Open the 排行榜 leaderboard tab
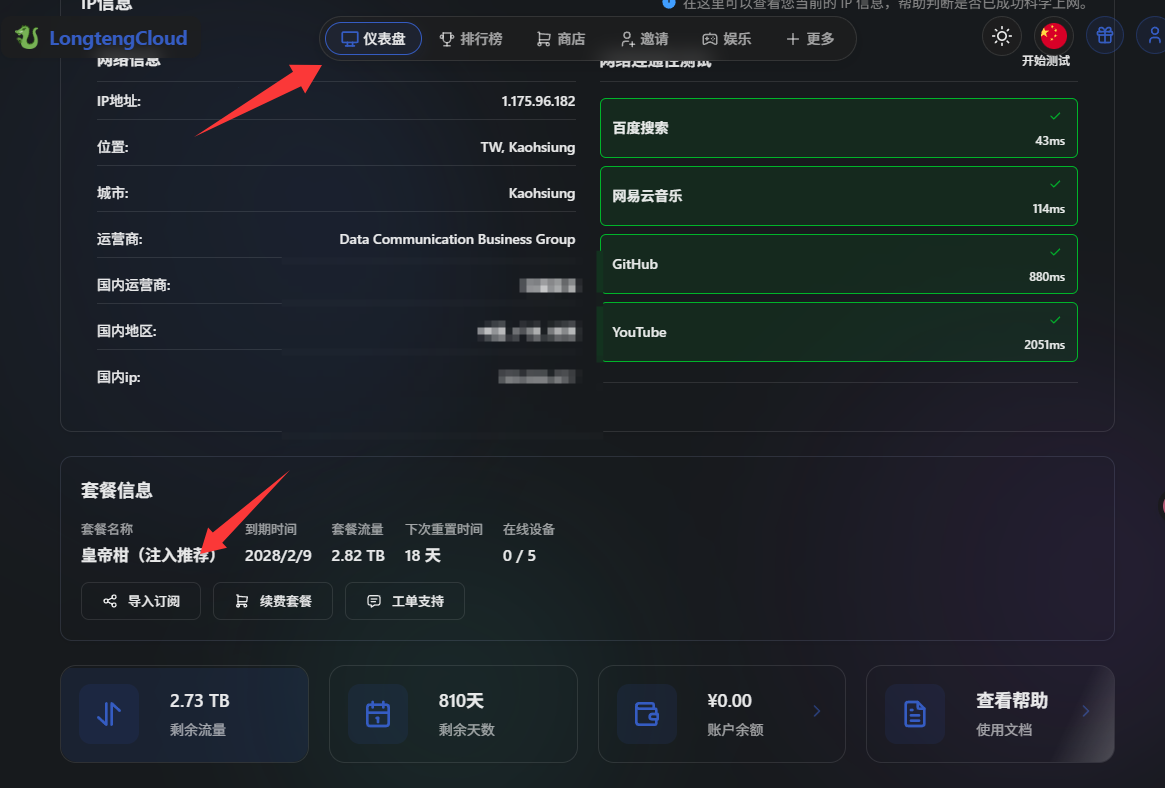Screen dimensions: 1165x788 click(x=471, y=39)
